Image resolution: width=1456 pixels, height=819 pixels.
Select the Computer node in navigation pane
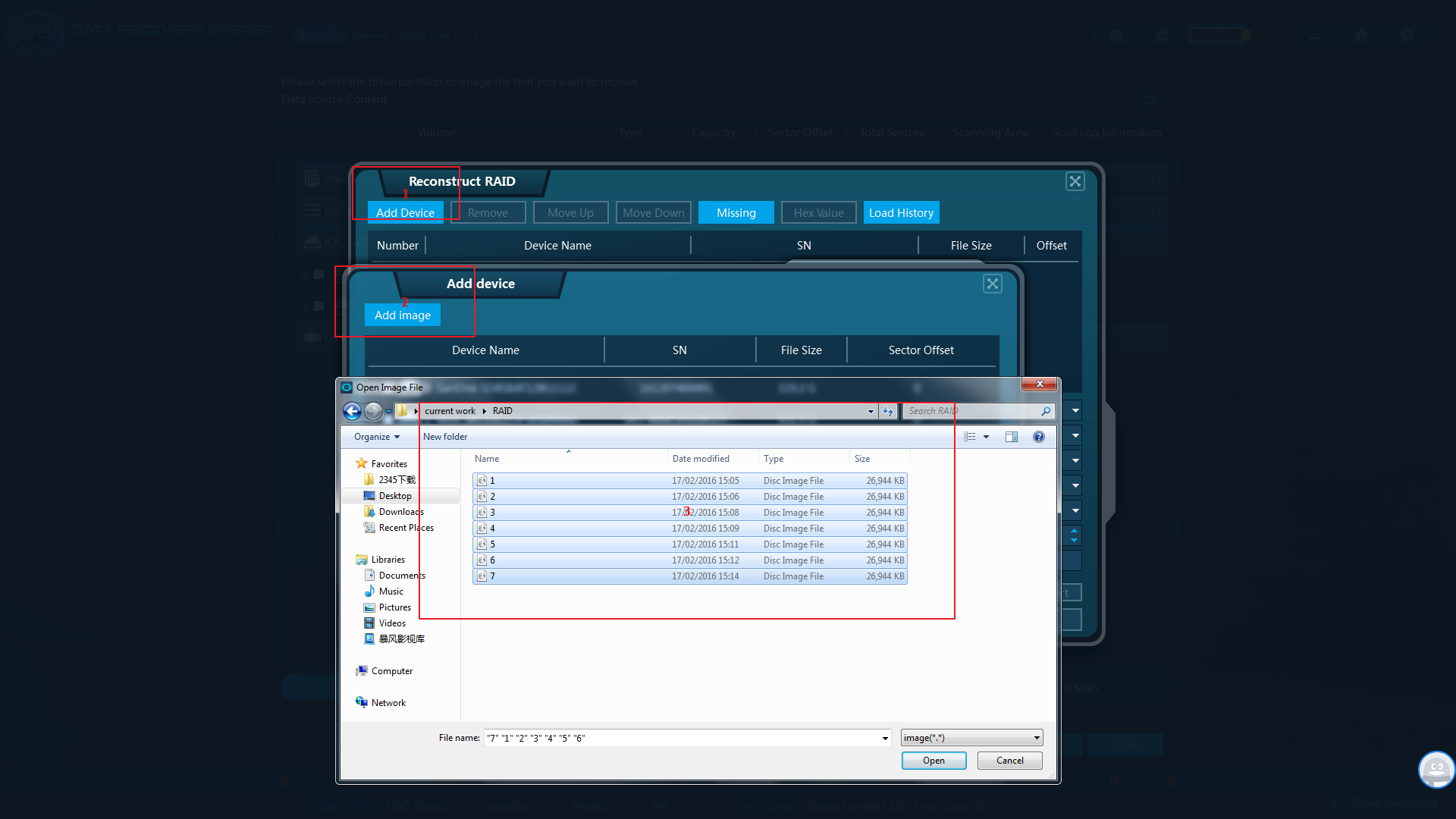(391, 671)
